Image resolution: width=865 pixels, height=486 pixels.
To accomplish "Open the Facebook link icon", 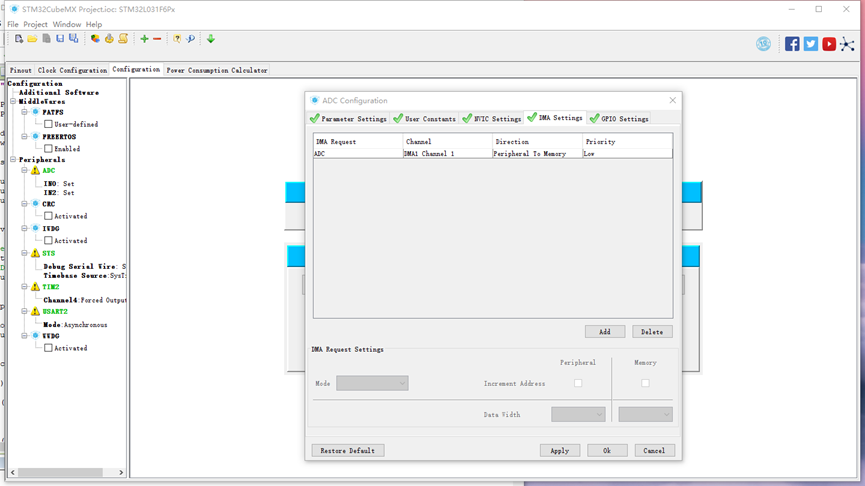I will click(792, 44).
